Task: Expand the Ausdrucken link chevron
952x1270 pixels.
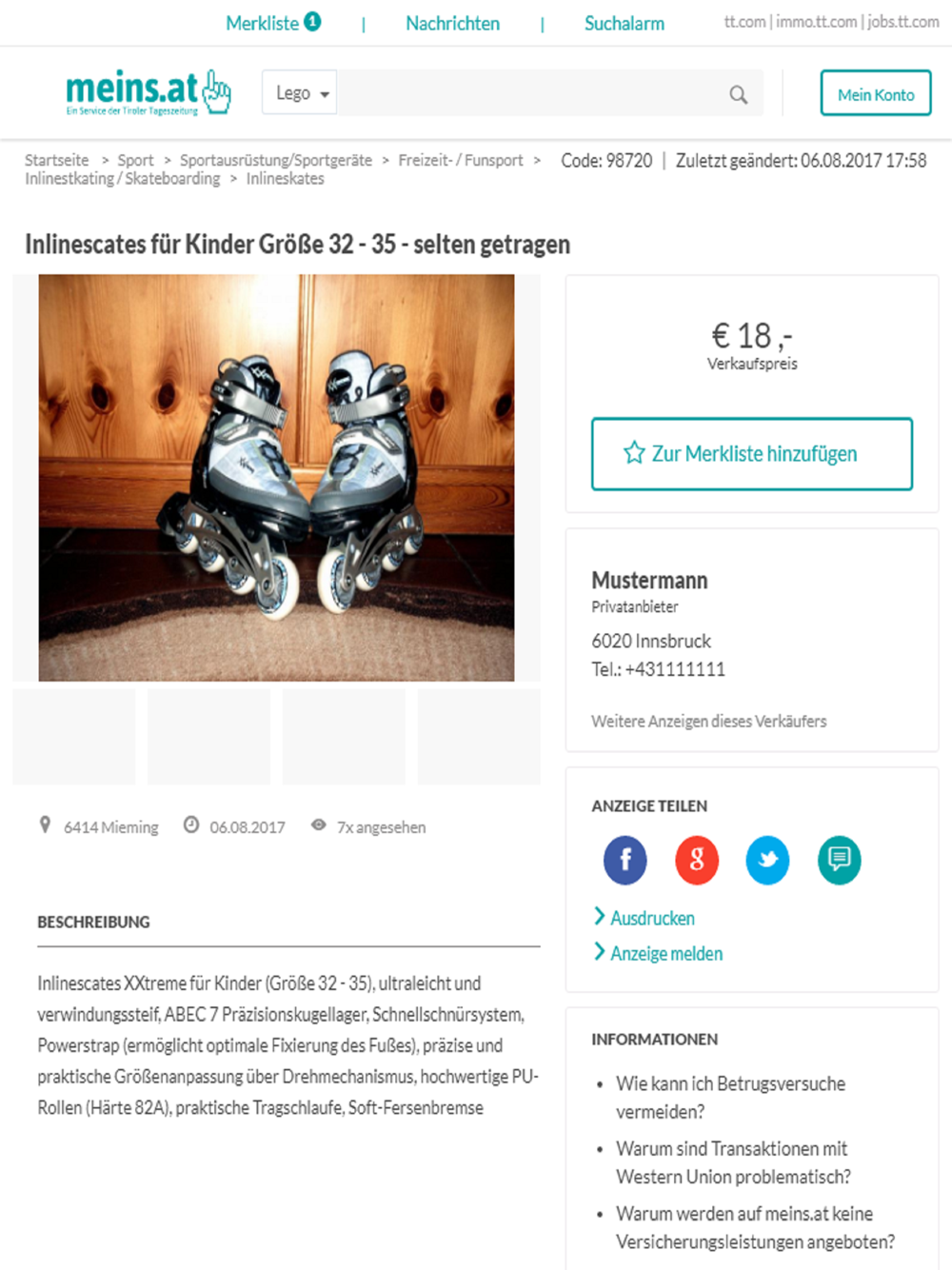Action: [600, 916]
